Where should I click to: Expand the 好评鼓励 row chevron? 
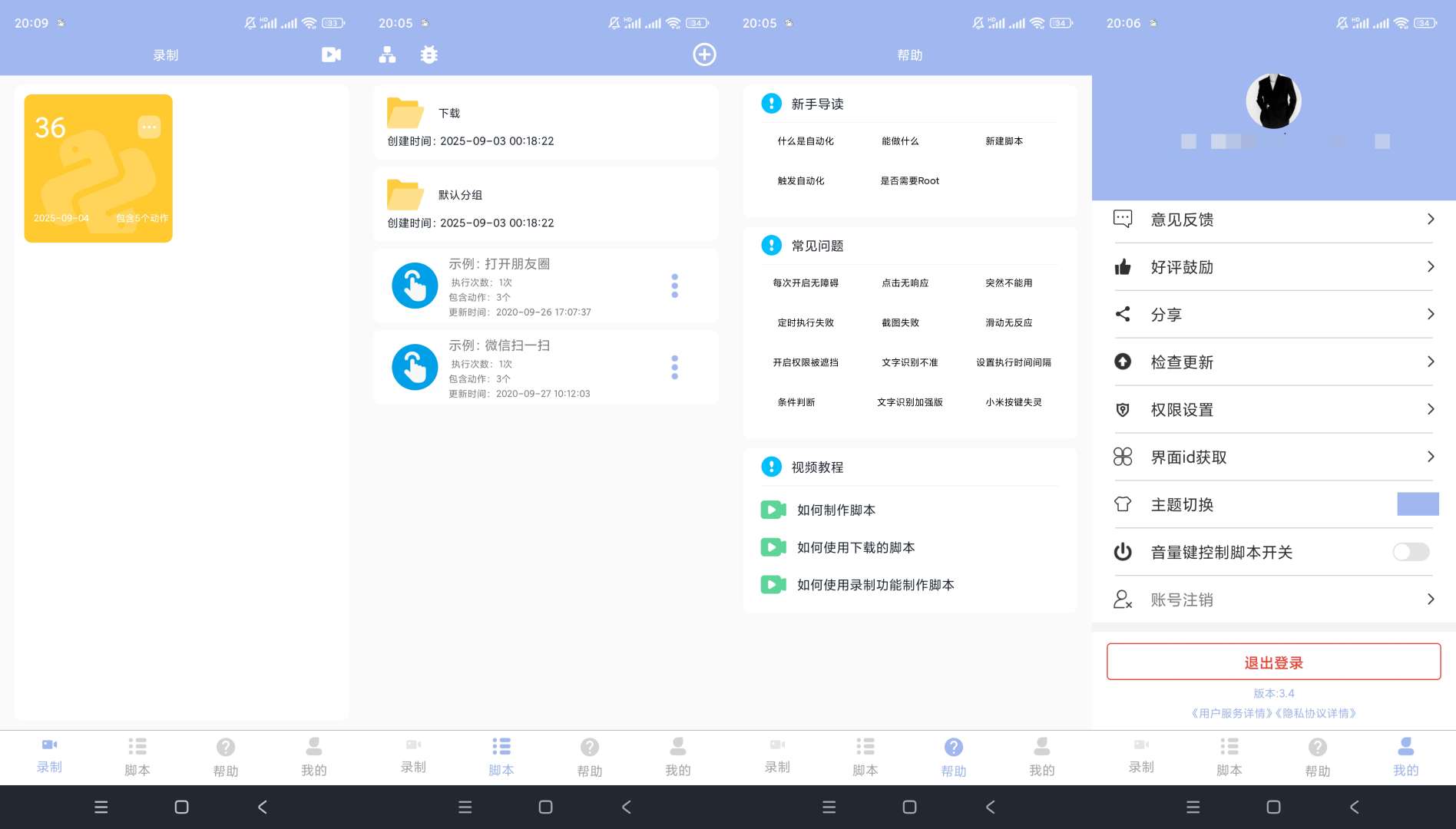click(1431, 267)
